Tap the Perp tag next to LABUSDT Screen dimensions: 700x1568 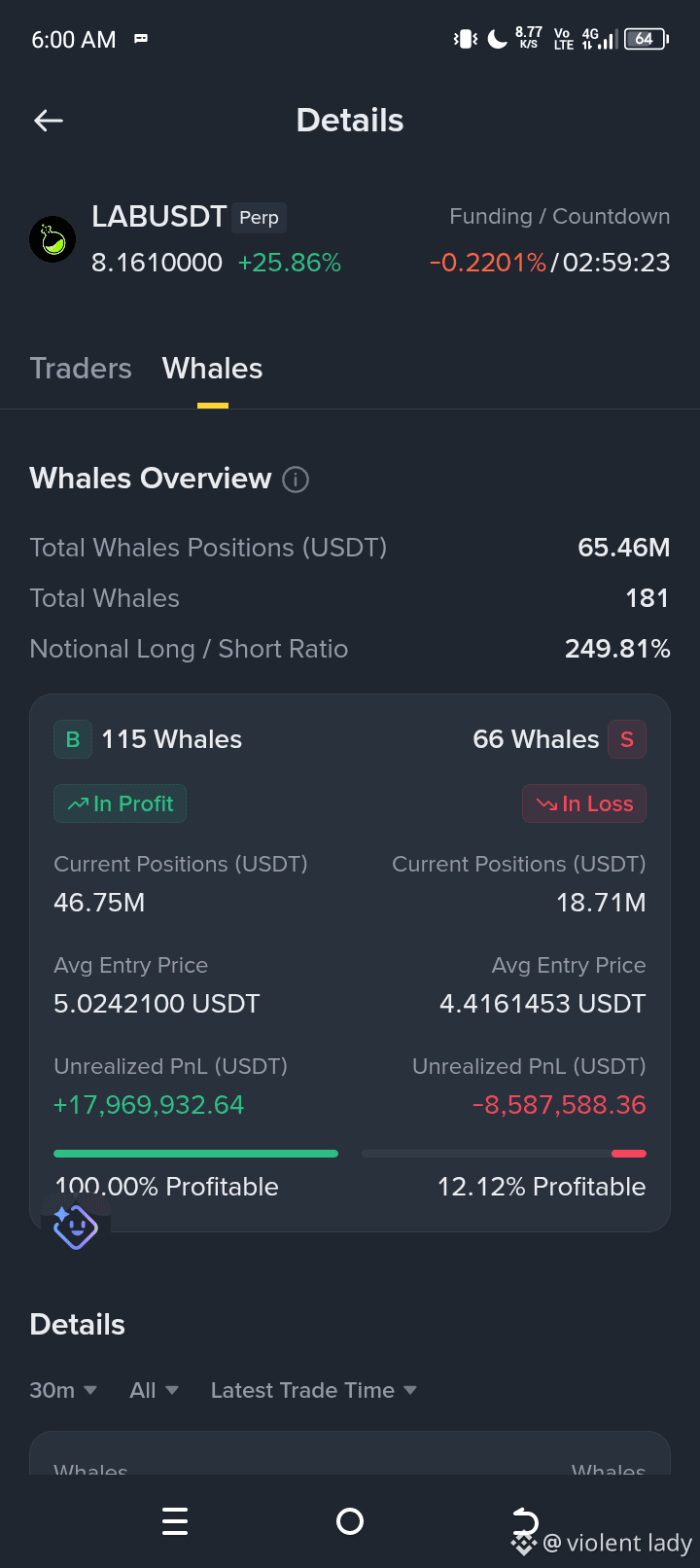[259, 217]
